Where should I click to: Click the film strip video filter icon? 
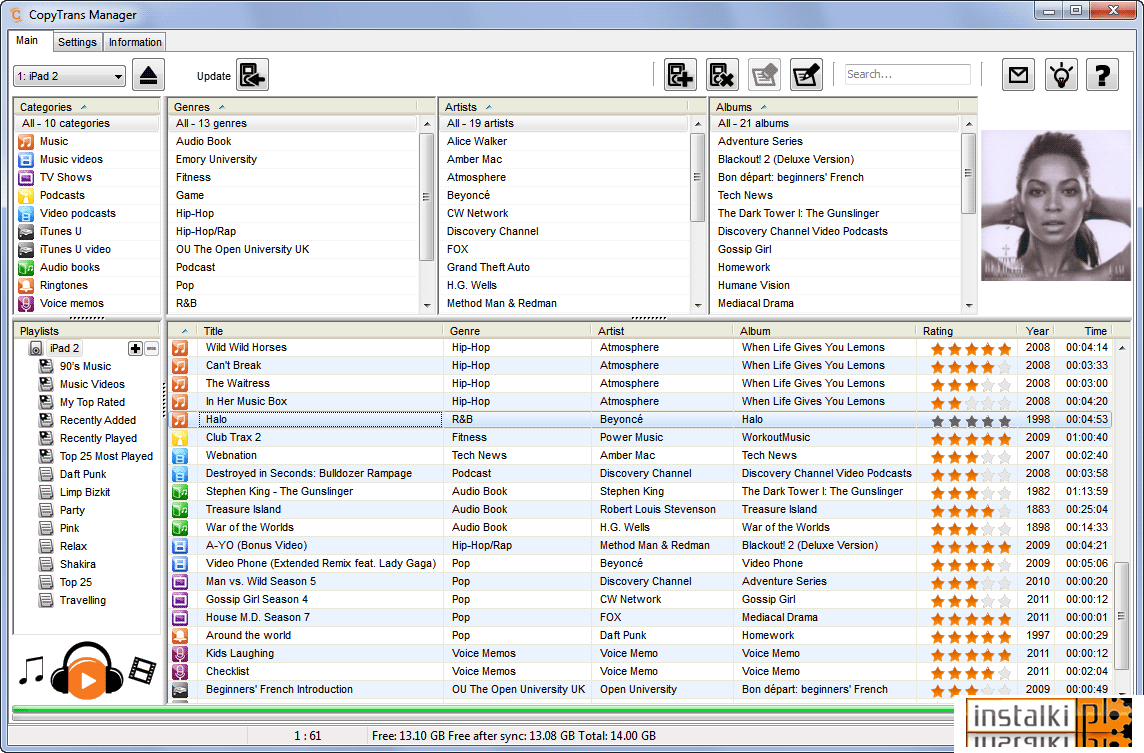(x=143, y=671)
